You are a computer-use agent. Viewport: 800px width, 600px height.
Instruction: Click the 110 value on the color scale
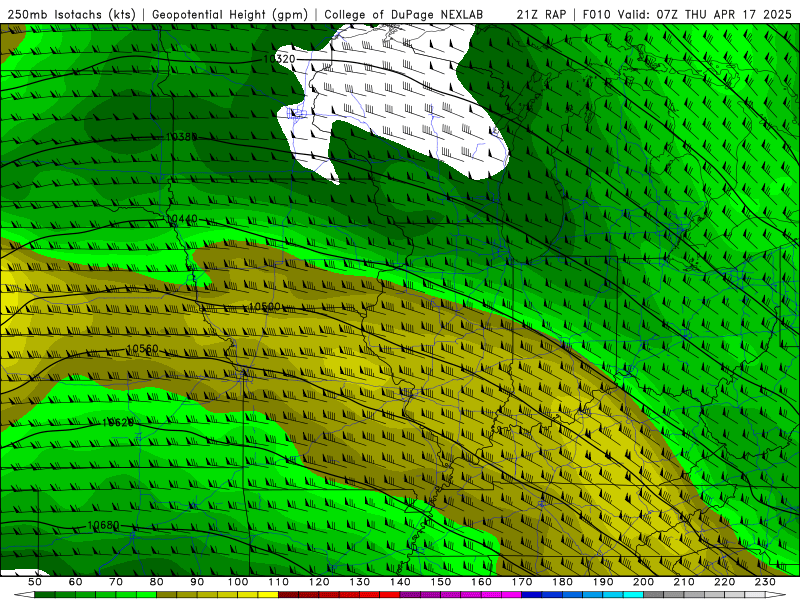tap(279, 582)
